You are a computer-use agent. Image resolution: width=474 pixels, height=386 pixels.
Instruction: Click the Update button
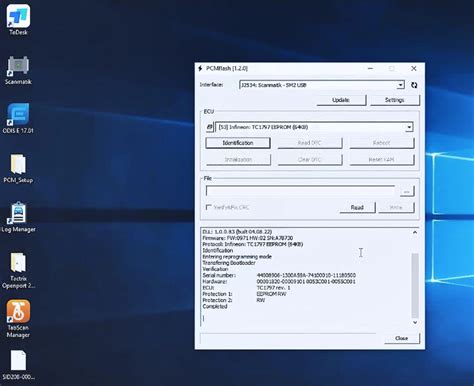(x=341, y=100)
